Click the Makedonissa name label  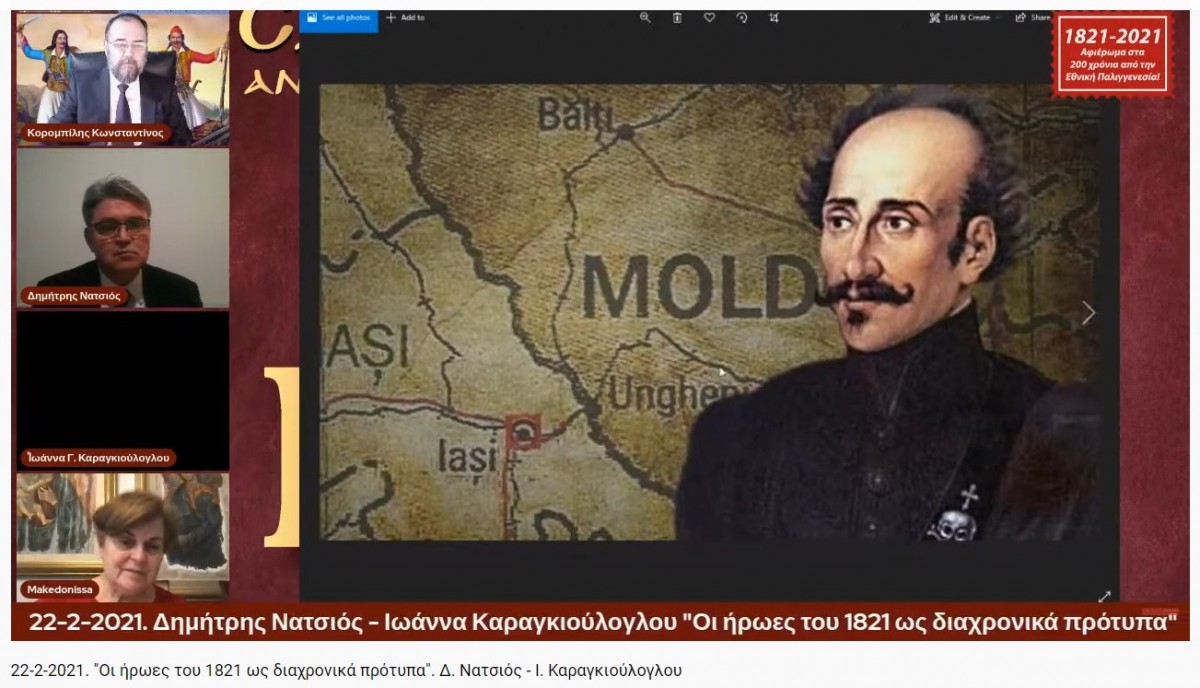[x=60, y=589]
